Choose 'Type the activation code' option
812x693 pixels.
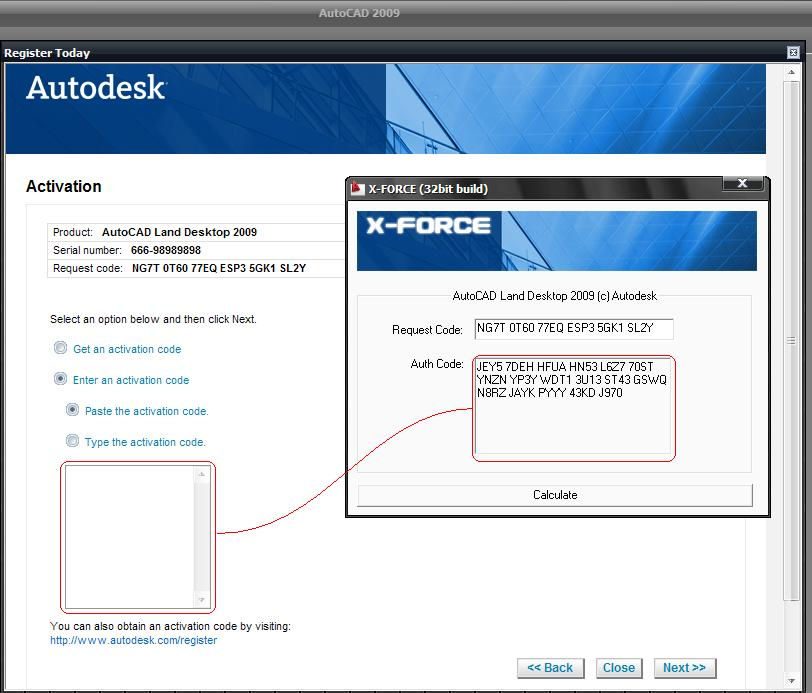point(72,441)
